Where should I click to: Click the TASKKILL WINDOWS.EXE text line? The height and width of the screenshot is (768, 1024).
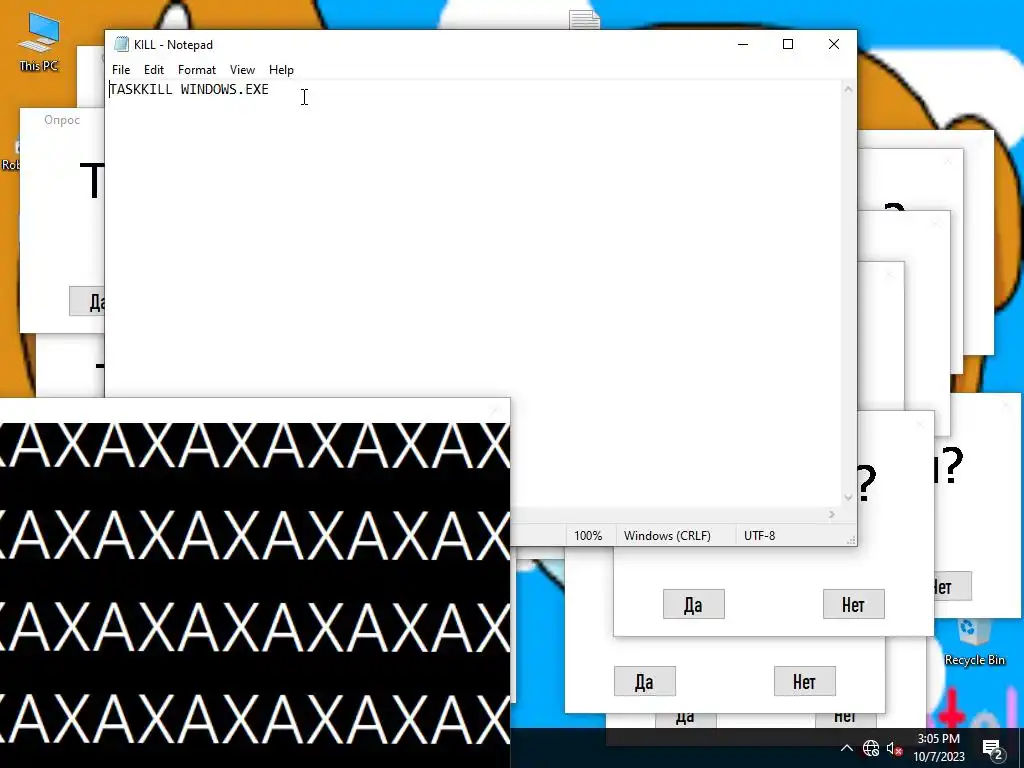coord(189,89)
